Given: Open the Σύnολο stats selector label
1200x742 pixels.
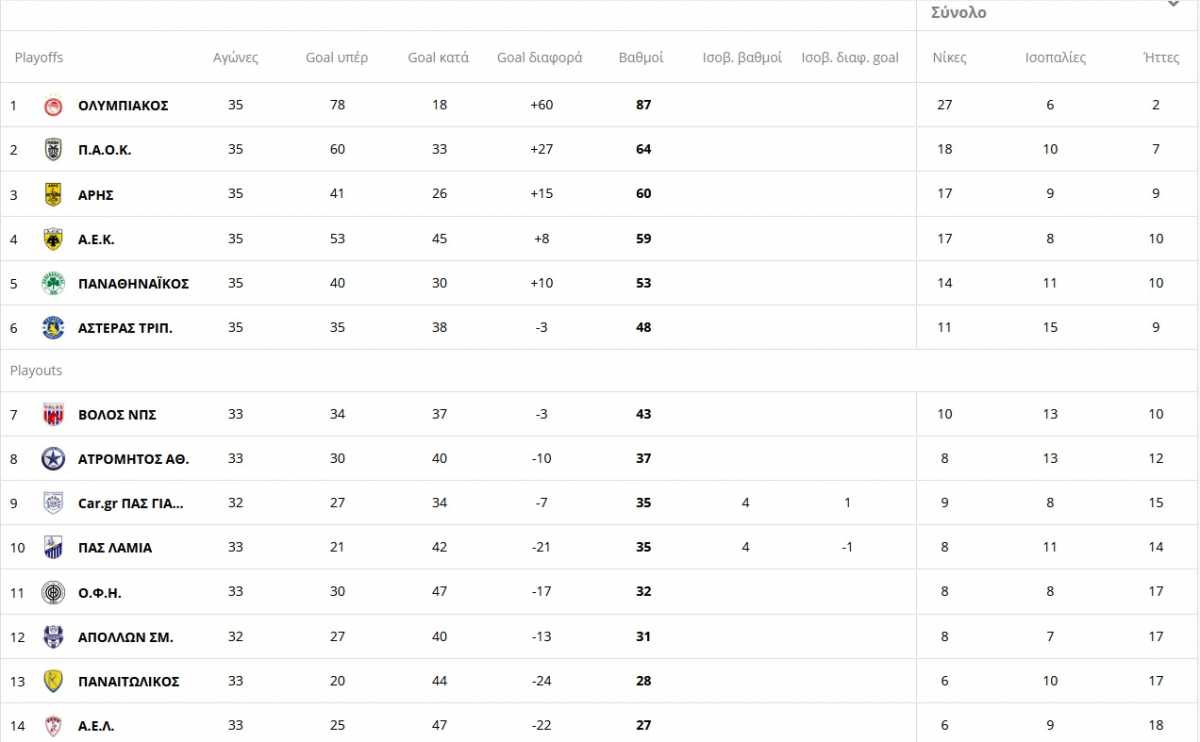Looking at the screenshot, I should pyautogui.click(x=958, y=13).
